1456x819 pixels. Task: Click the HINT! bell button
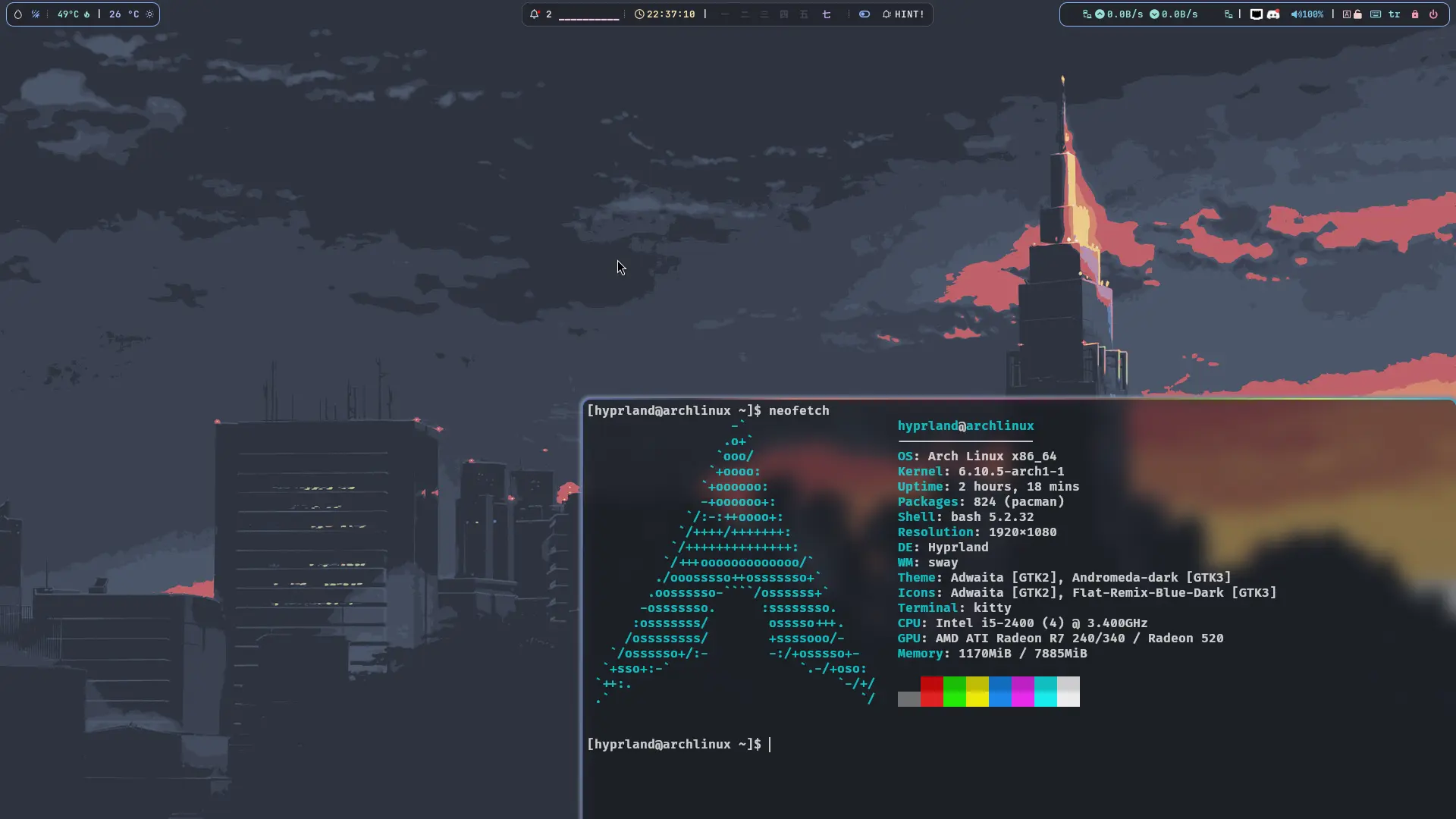[903, 14]
